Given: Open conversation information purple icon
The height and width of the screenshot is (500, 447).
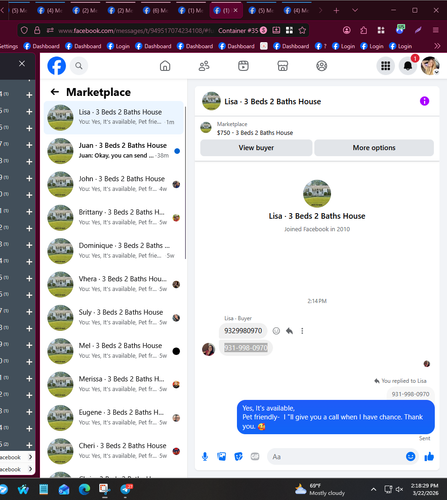Looking at the screenshot, I should [x=424, y=101].
